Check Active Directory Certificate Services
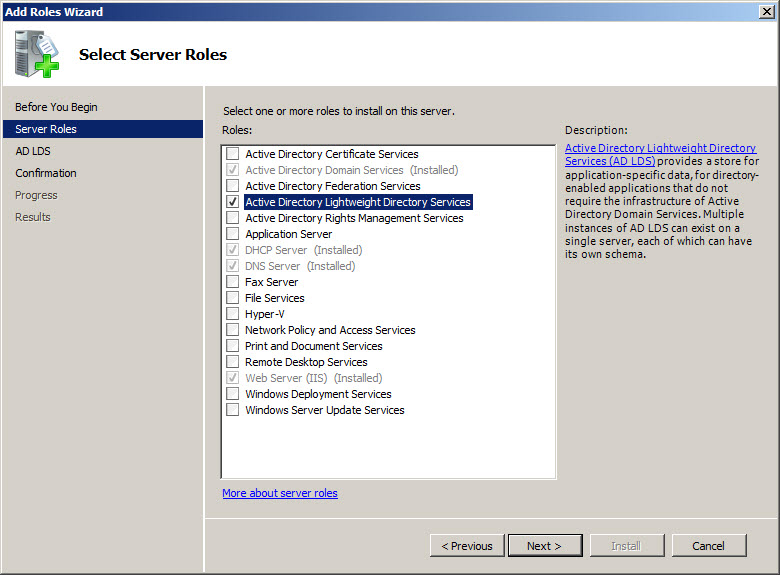Viewport: 780px width, 575px height. 232,154
